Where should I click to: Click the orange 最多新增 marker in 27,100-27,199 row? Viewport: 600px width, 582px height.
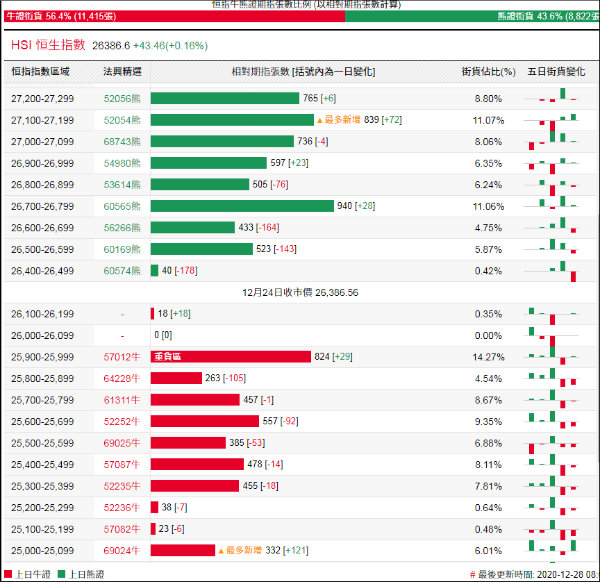click(339, 120)
